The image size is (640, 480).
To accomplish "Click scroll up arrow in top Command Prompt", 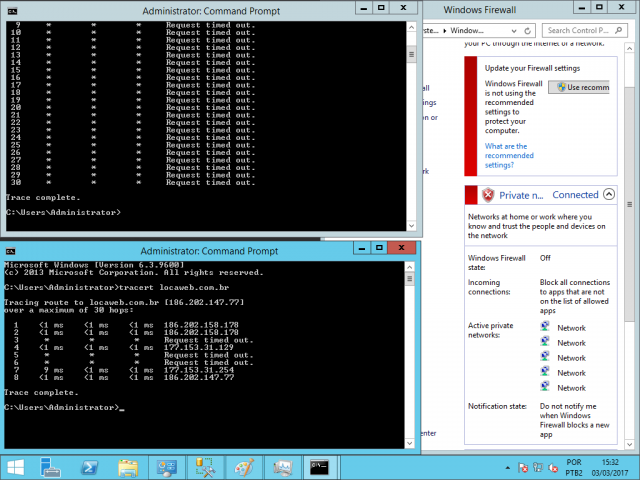I will tap(411, 27).
